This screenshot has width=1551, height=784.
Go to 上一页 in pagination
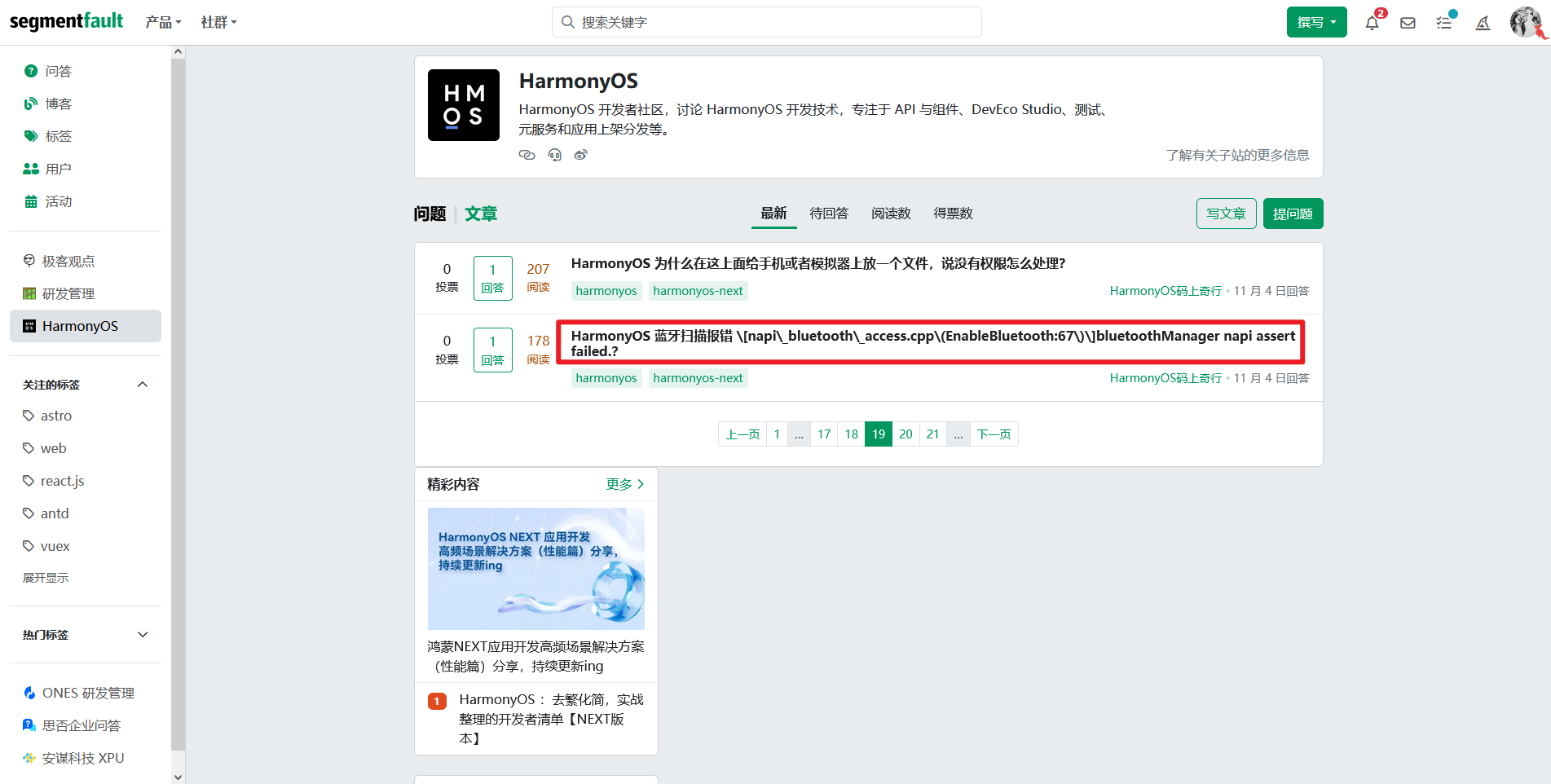pos(742,434)
